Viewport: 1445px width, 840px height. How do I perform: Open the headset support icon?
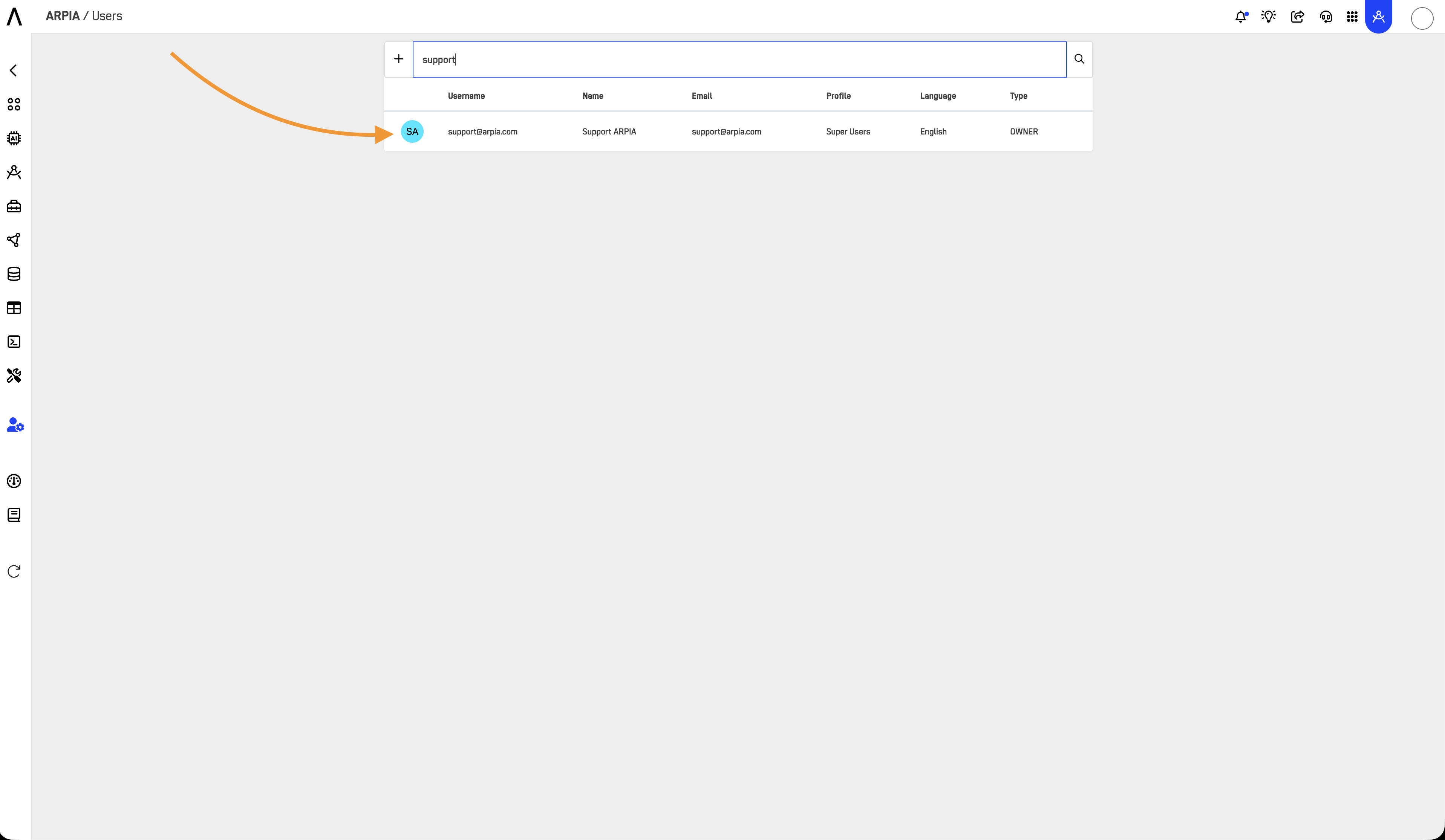[x=1326, y=17]
